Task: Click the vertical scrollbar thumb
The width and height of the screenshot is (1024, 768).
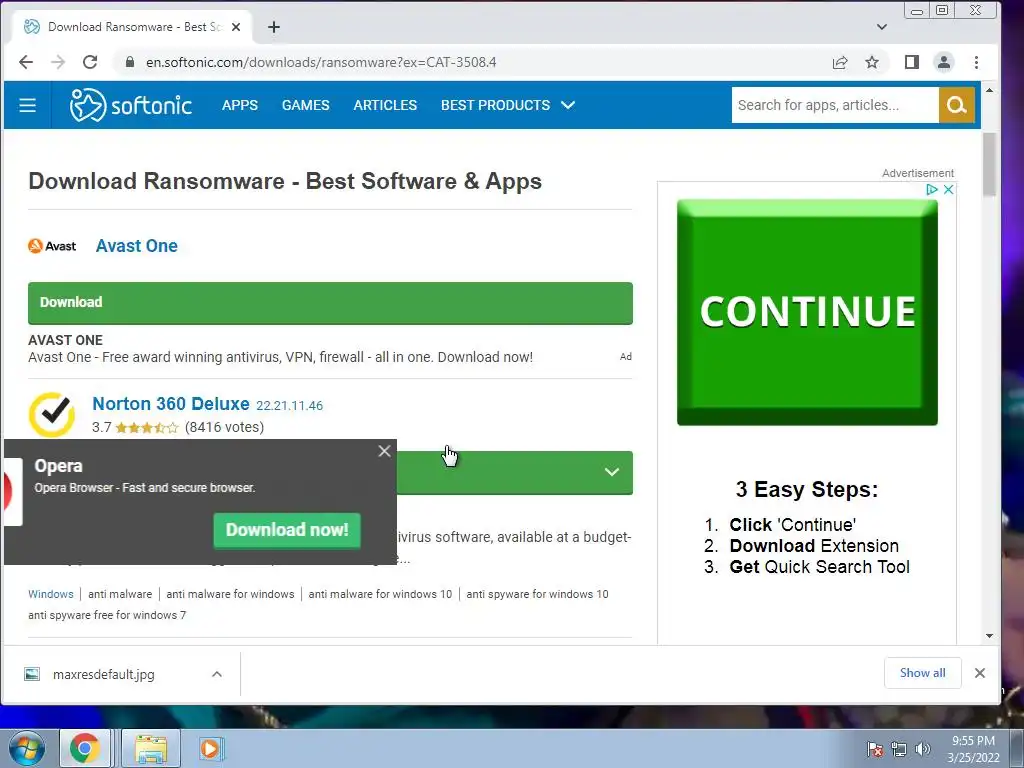Action: (989, 165)
